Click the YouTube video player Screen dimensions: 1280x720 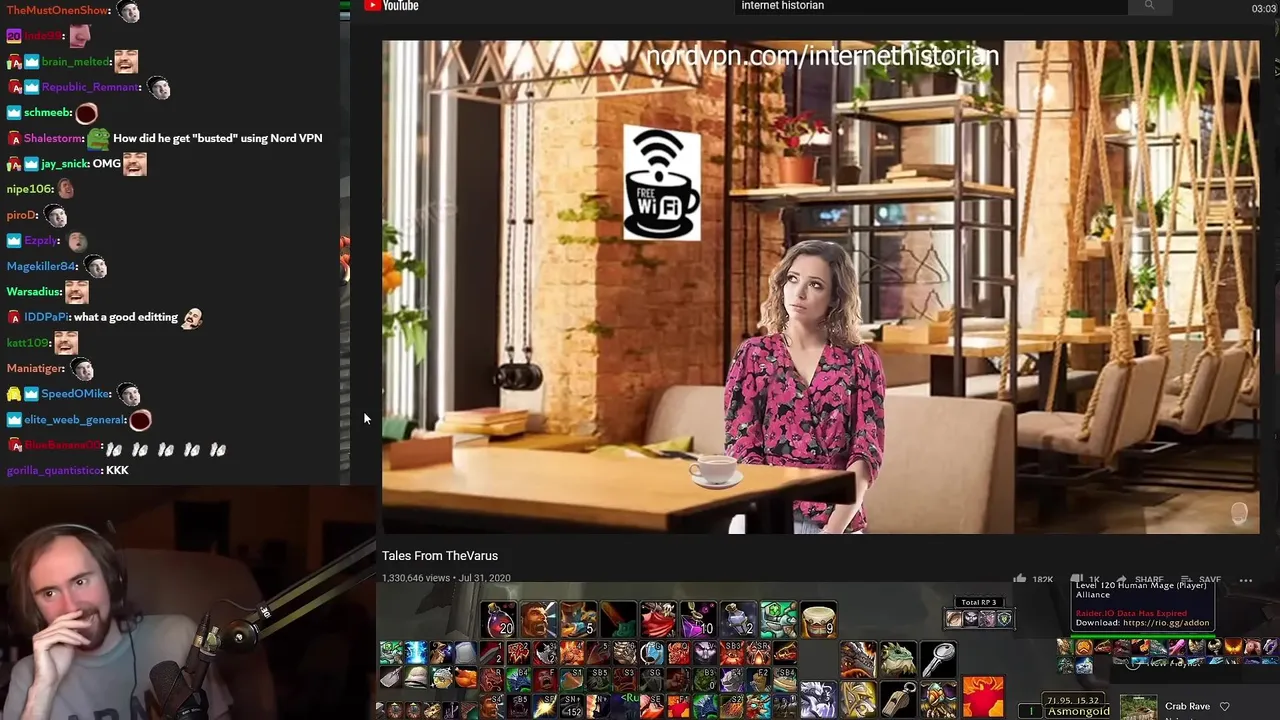click(x=820, y=287)
